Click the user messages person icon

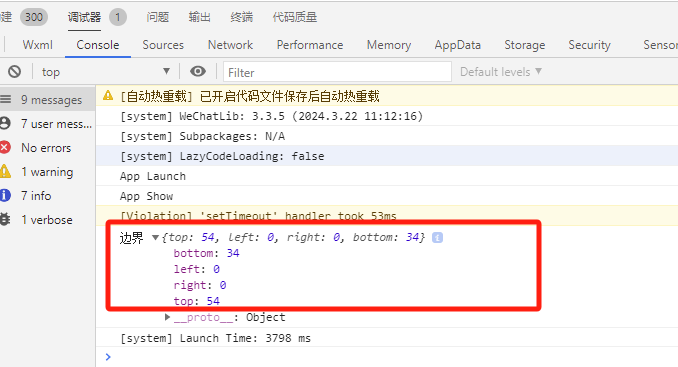click(5, 123)
